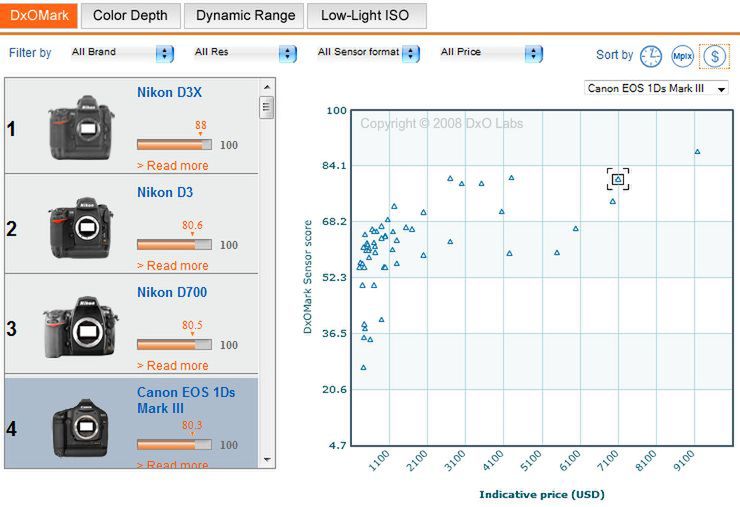Click the camera list scrollbar thumb
The image size is (740, 507).
pyautogui.click(x=267, y=107)
